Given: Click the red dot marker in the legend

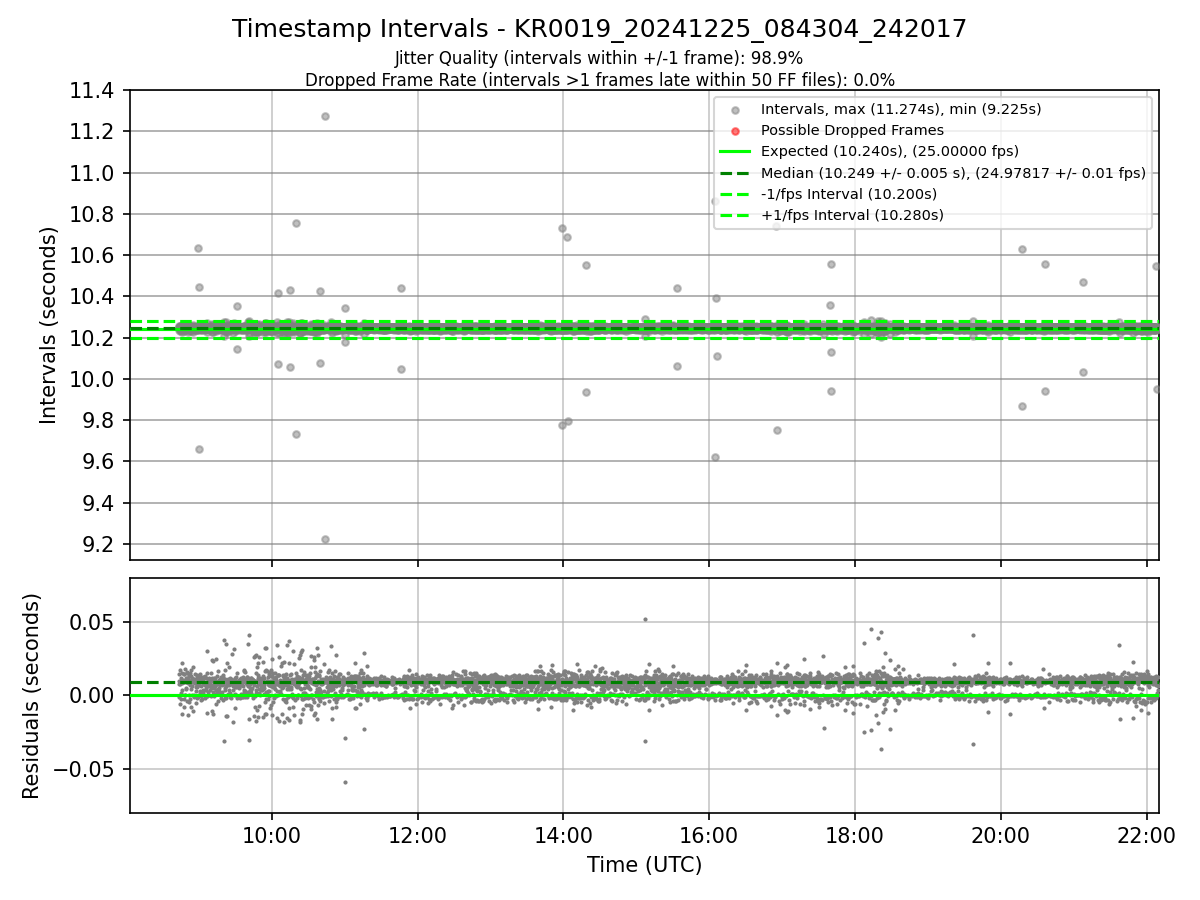Looking at the screenshot, I should (x=735, y=131).
